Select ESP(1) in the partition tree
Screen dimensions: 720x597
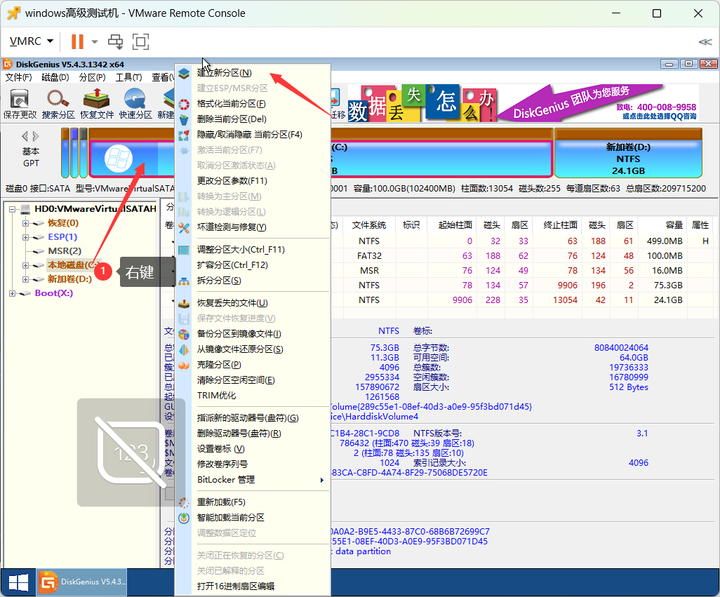pos(62,237)
